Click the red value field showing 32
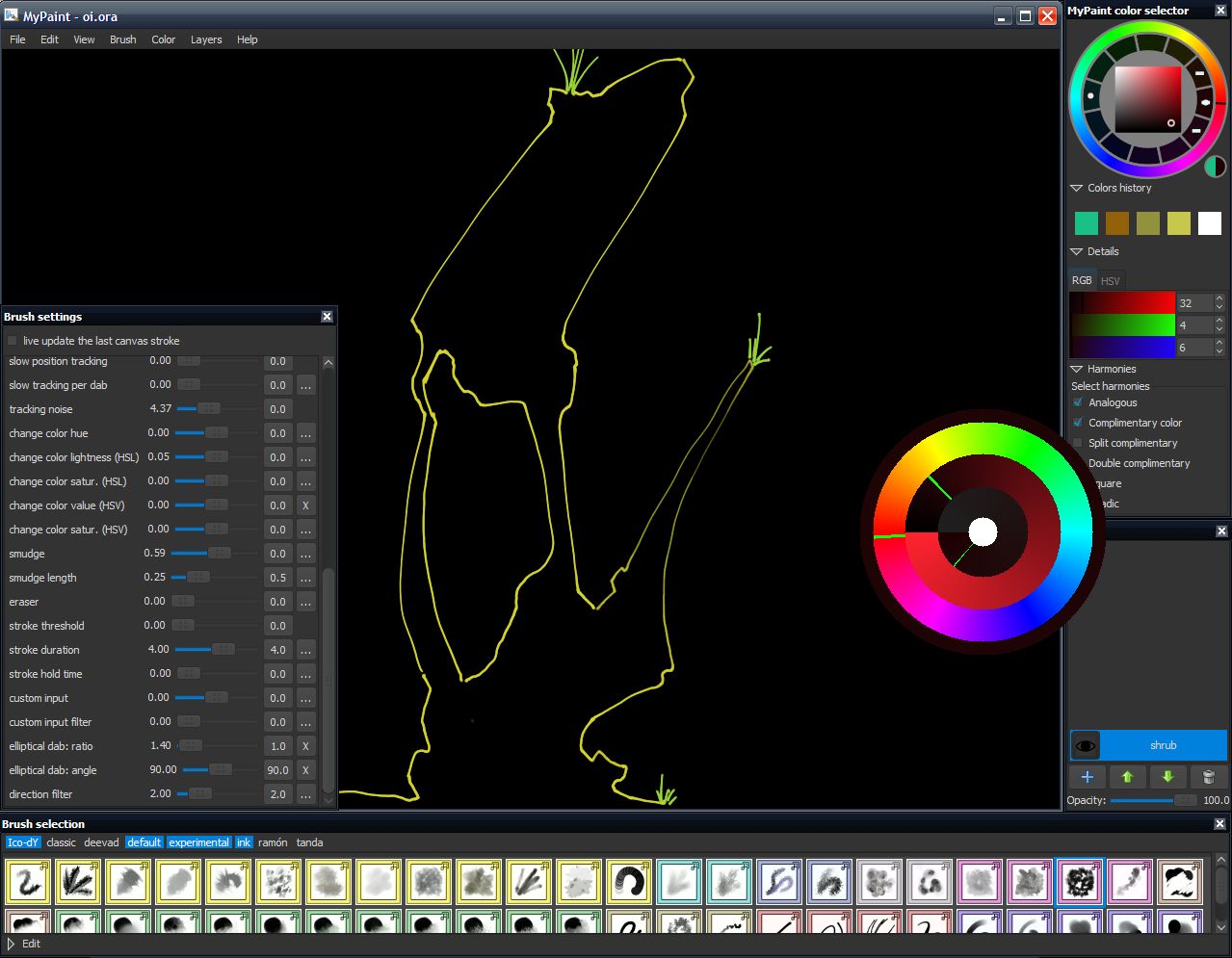Viewport: 1232px width, 958px height. click(x=1194, y=302)
